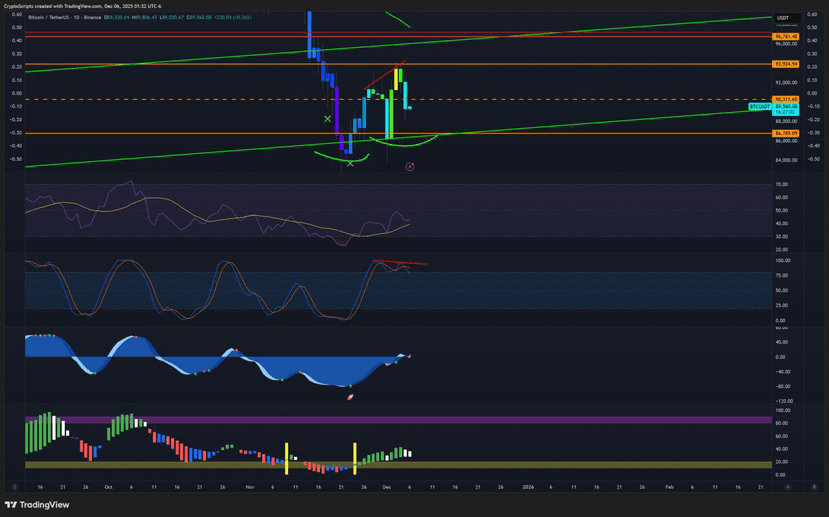The width and height of the screenshot is (829, 517).
Task: Click the olive band in bottom indicator pane
Action: coord(399,465)
